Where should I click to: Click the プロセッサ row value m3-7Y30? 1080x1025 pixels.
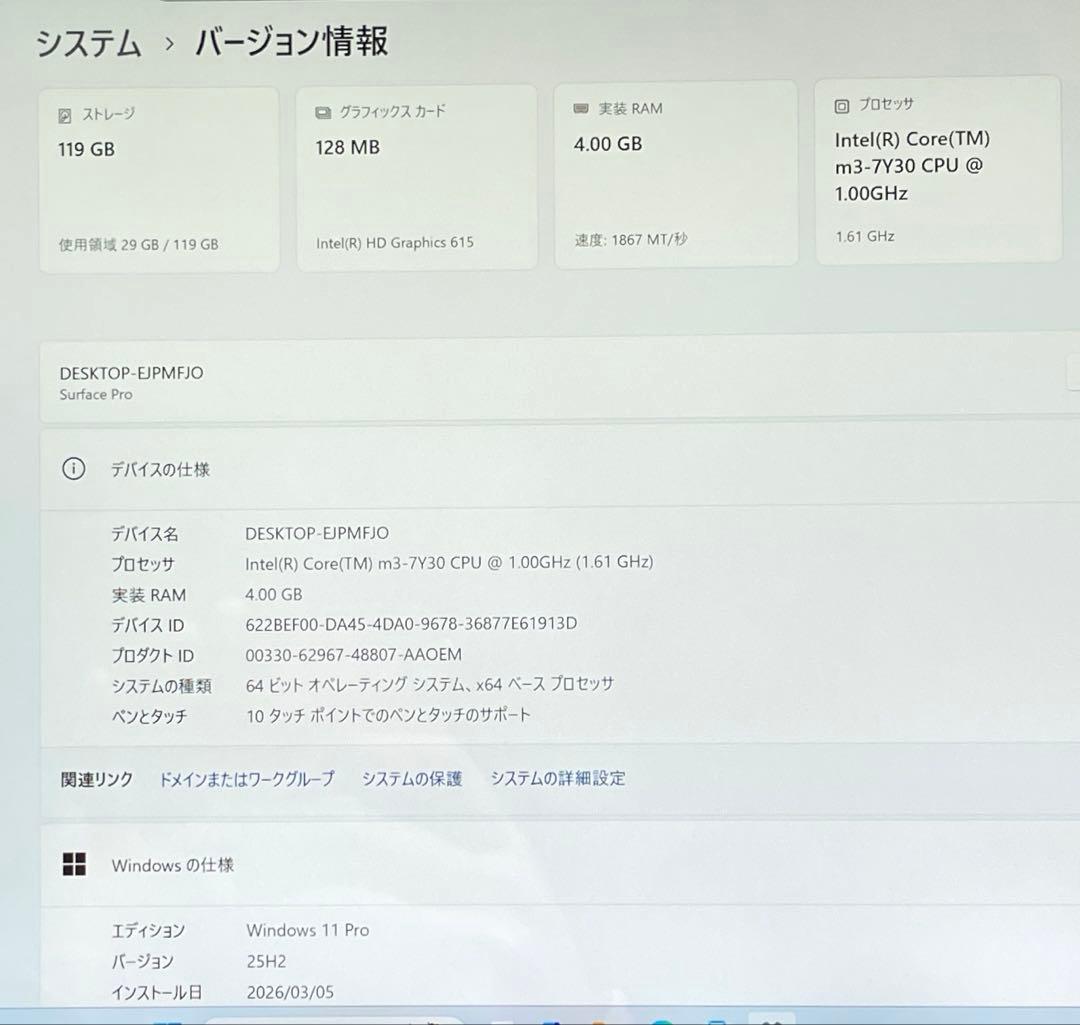(449, 563)
